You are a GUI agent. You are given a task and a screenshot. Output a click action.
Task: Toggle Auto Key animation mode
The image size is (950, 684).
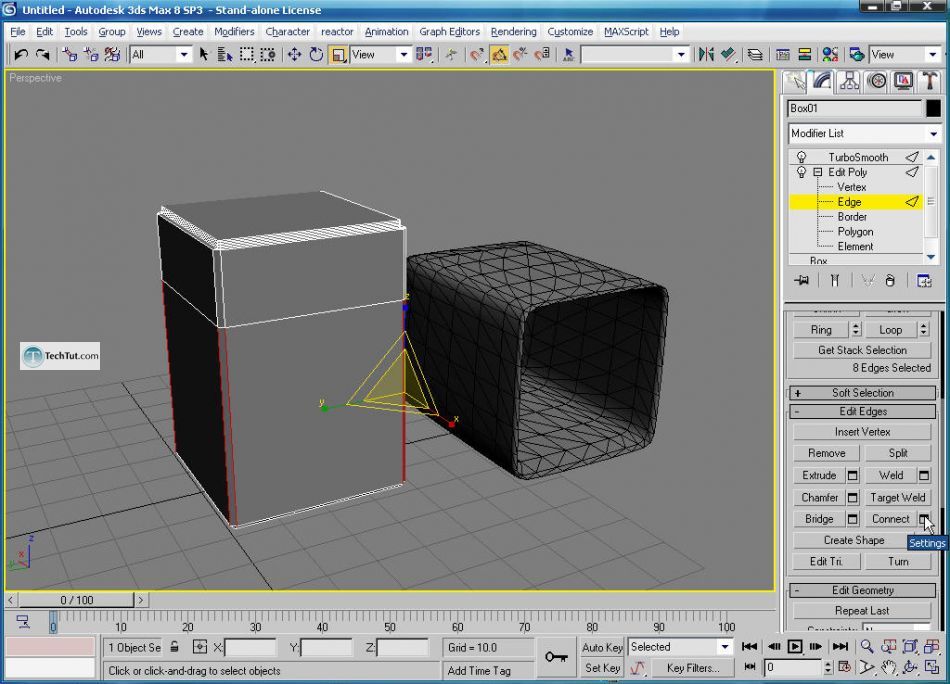pos(602,647)
